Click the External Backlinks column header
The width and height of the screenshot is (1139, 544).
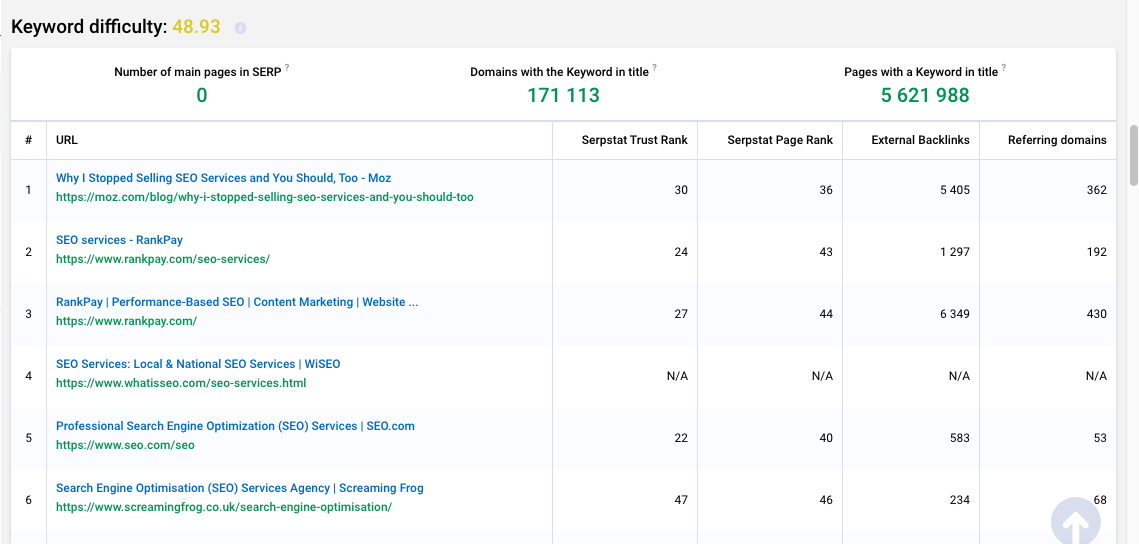point(920,140)
